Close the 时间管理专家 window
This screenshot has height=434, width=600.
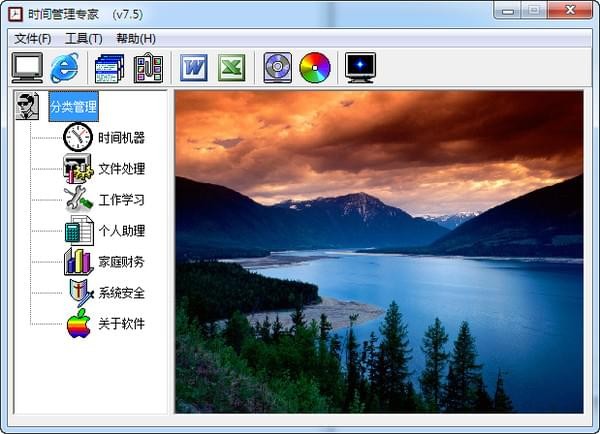570,10
